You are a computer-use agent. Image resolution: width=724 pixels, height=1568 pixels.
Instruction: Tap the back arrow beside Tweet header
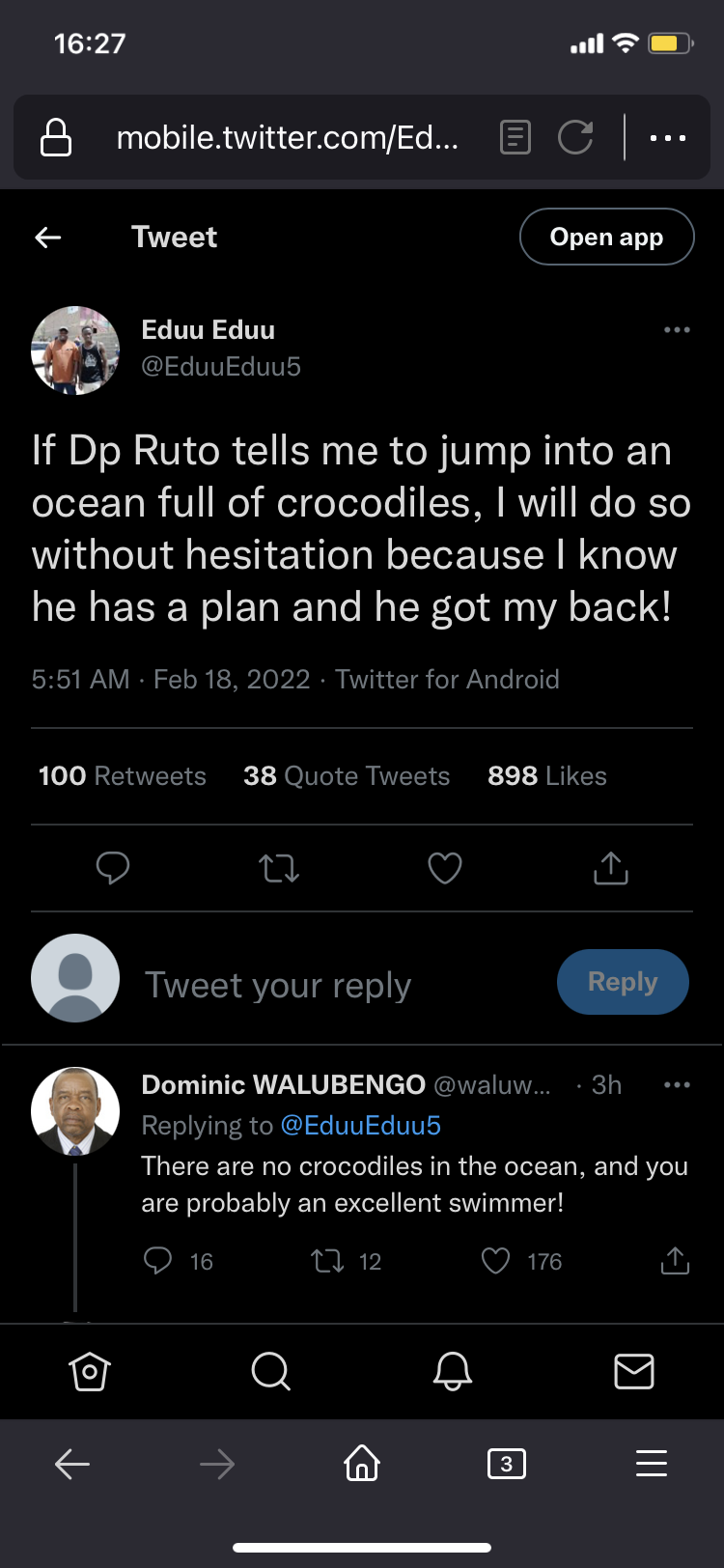point(48,238)
